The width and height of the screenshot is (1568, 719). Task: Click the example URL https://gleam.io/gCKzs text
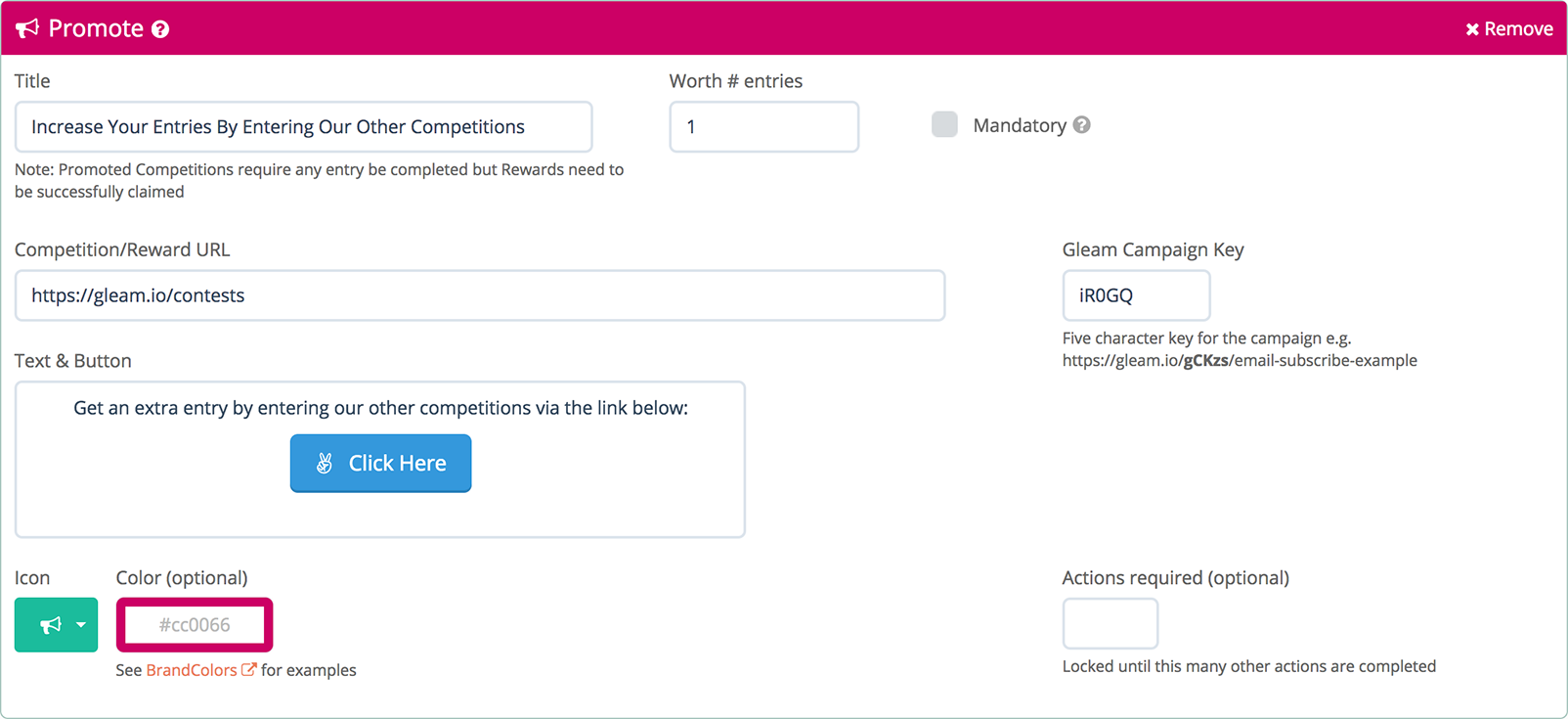[1240, 361]
